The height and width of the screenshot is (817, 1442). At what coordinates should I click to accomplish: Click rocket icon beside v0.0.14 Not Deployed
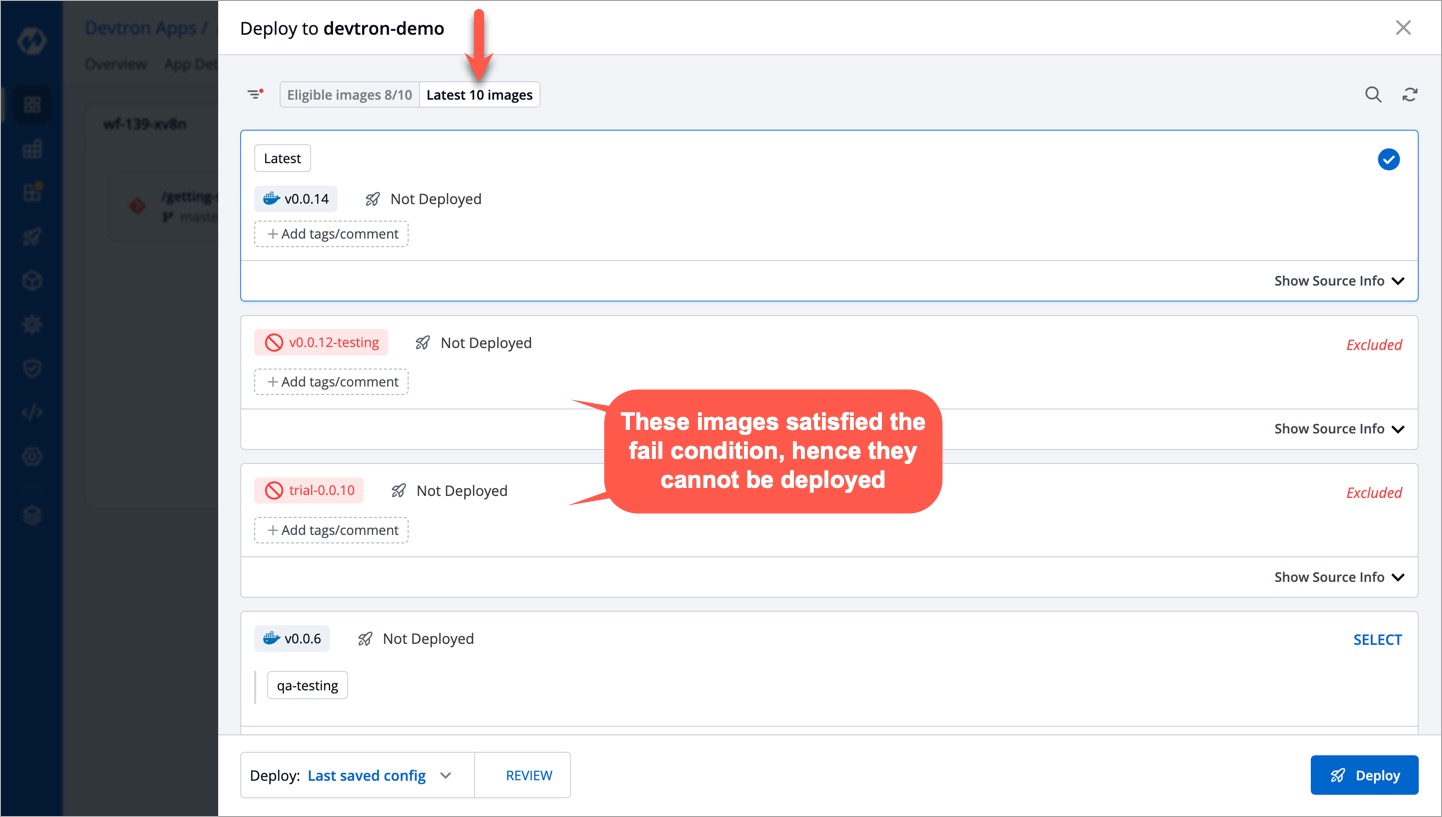[x=373, y=199]
